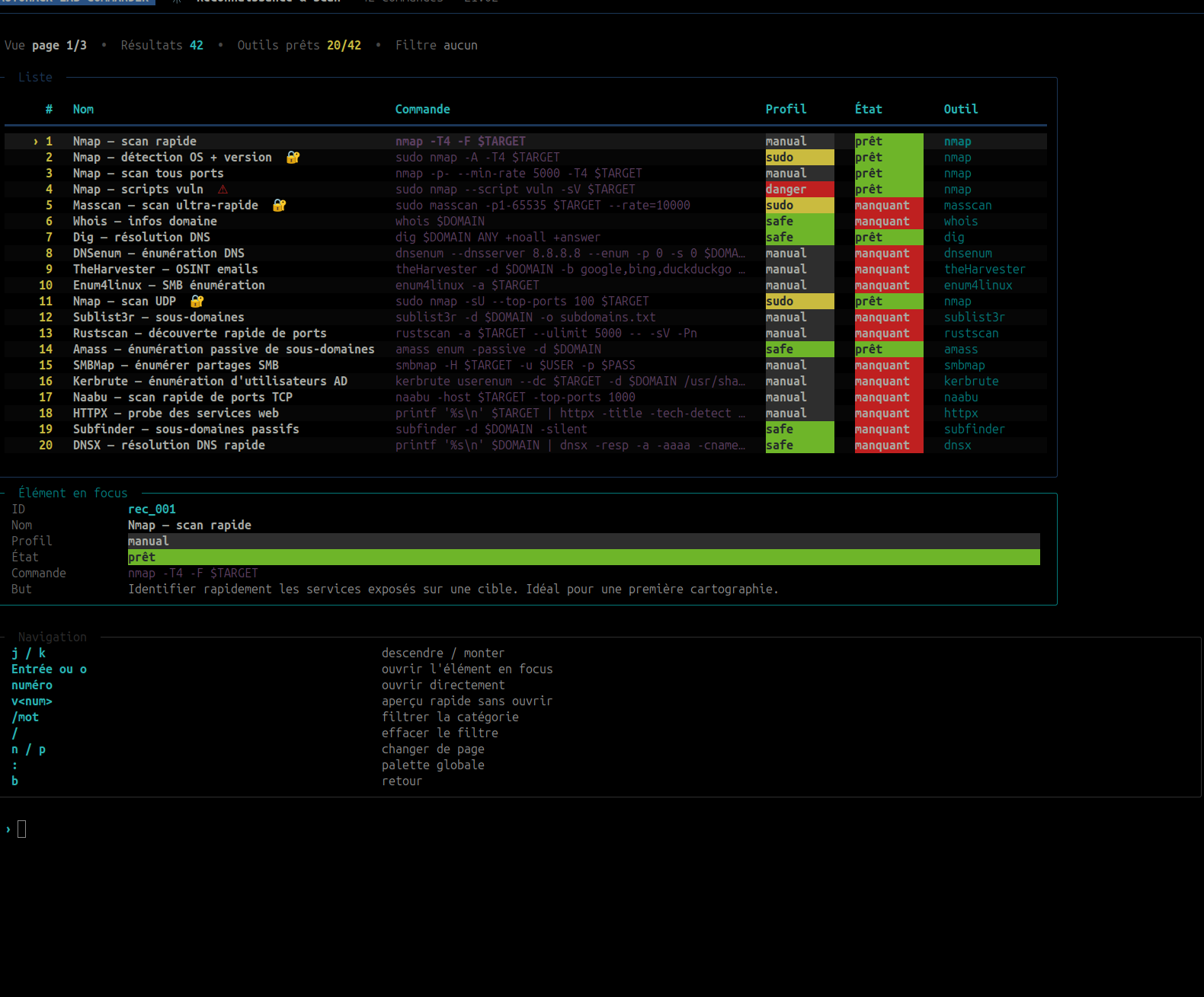Click the b key for retour
The height and width of the screenshot is (997, 1204).
14,781
